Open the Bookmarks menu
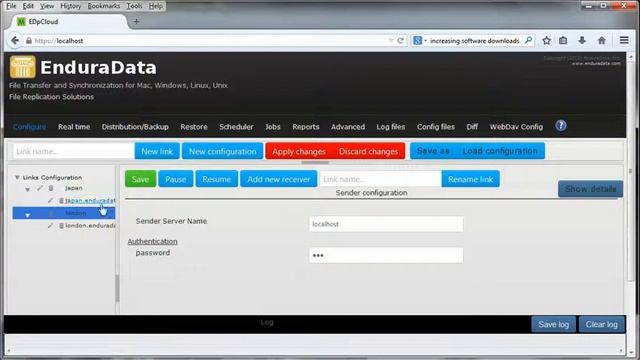Viewport: 640px width, 360px height. coord(104,6)
